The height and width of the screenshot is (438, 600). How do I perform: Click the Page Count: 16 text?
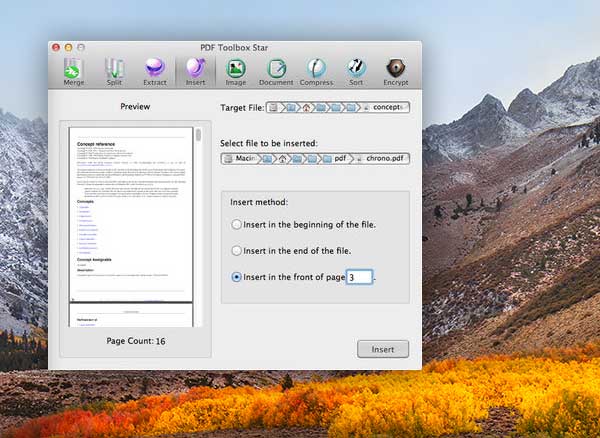tap(136, 341)
